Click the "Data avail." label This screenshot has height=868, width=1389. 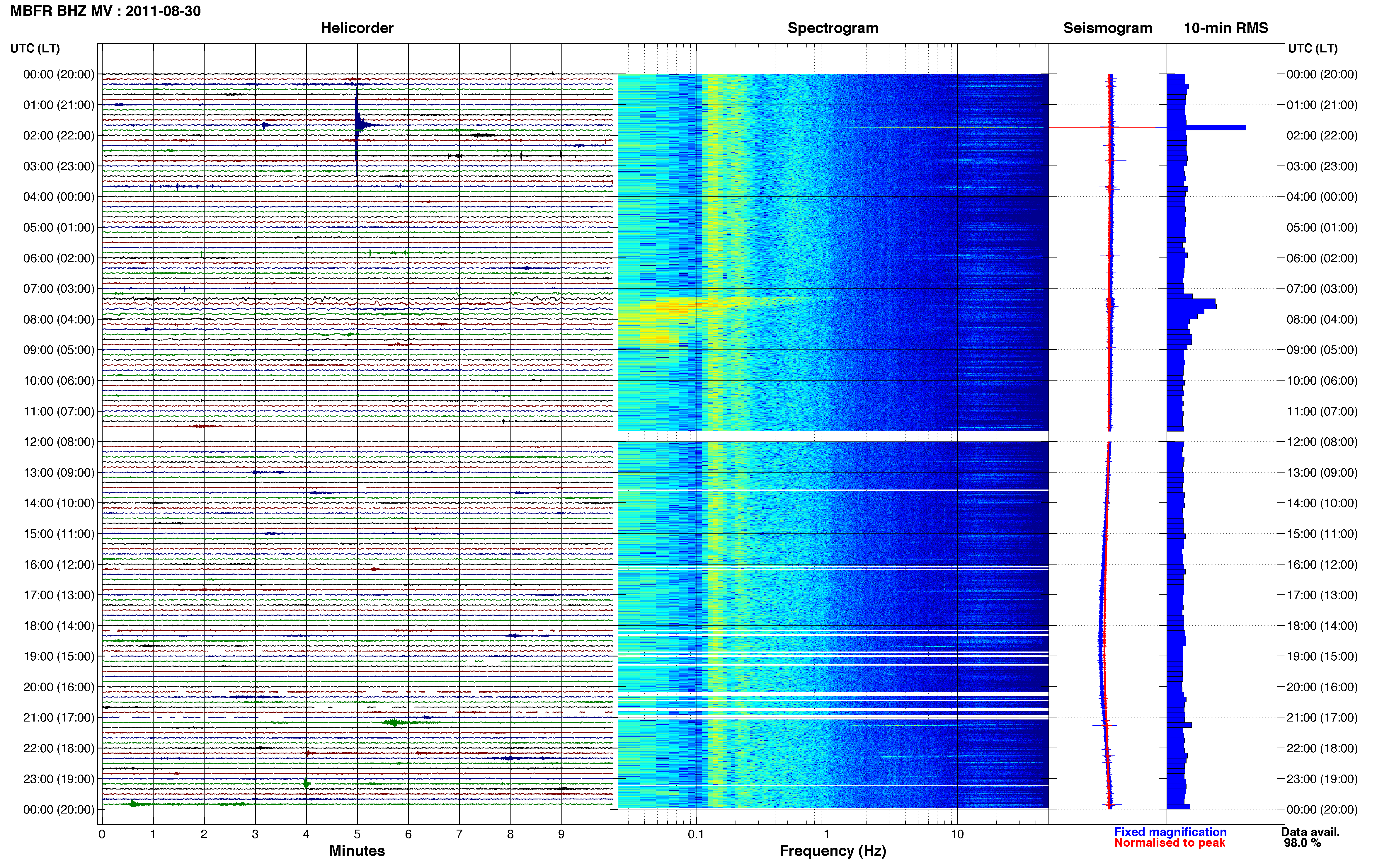(x=1310, y=832)
